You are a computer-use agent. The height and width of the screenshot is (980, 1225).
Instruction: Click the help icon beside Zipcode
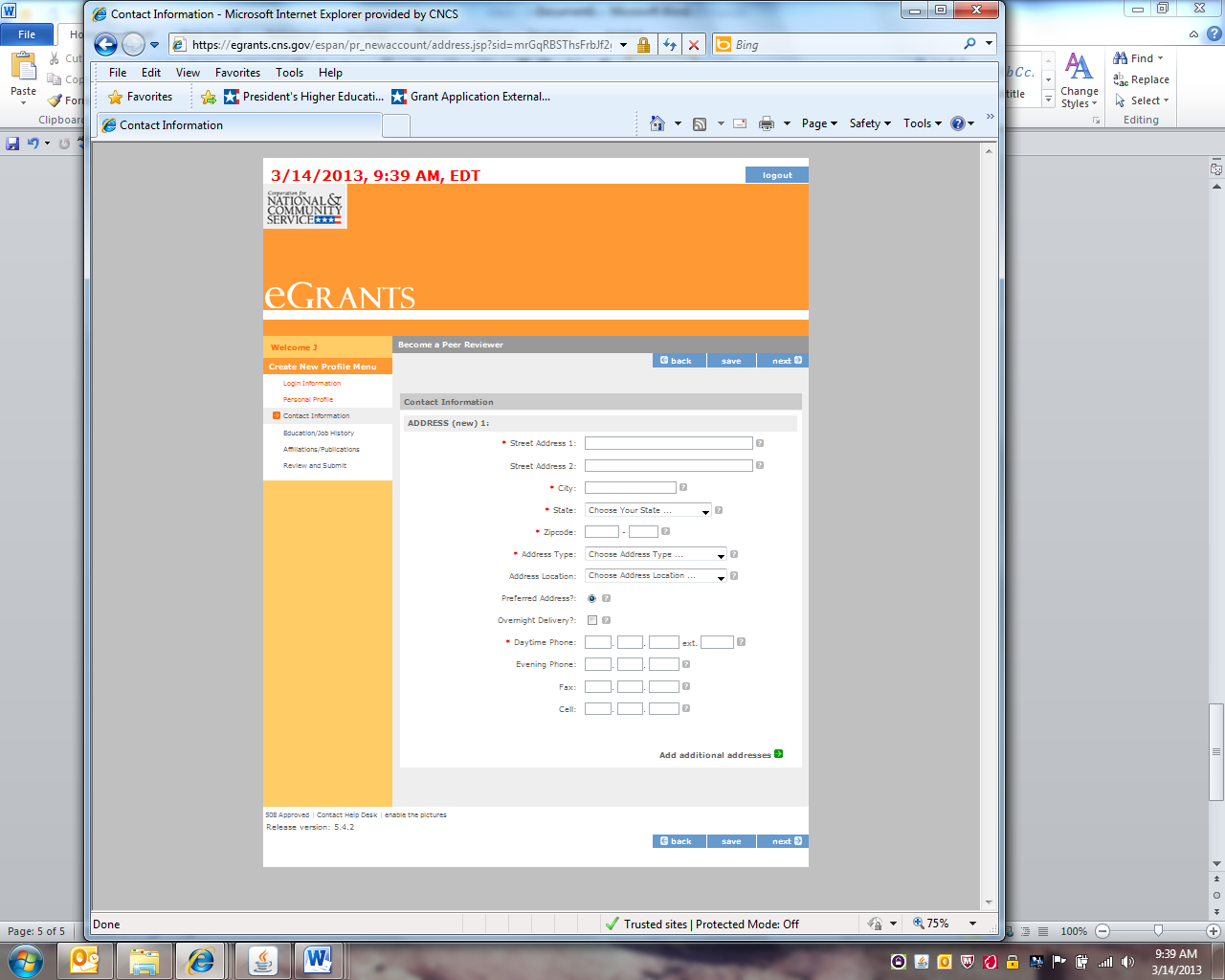[665, 531]
